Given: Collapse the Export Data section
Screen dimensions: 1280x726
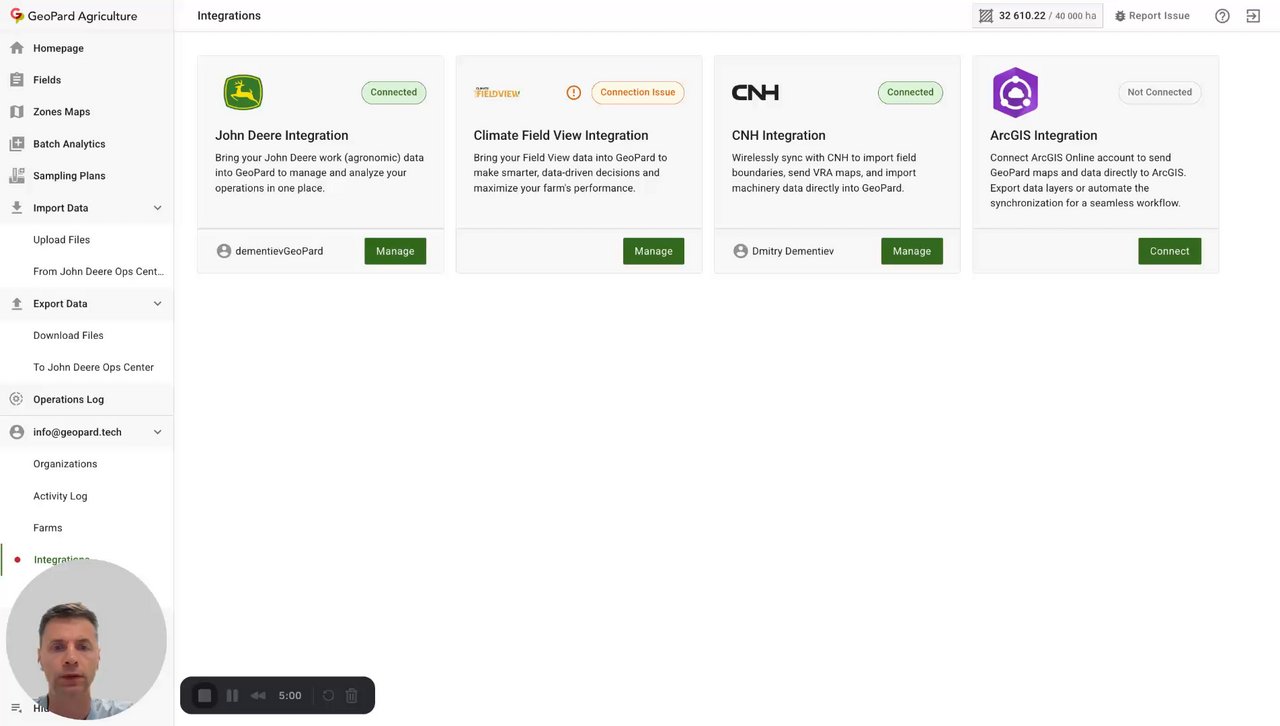Looking at the screenshot, I should pos(157,304).
